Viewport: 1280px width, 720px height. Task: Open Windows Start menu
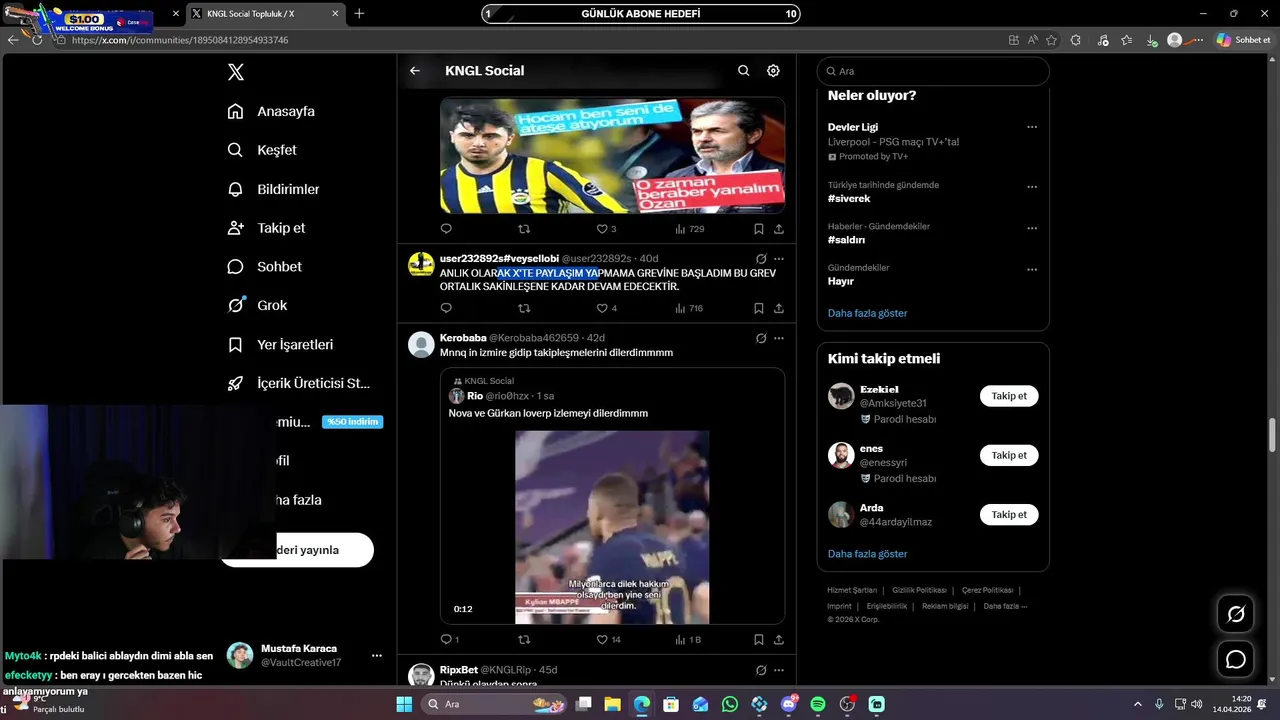click(x=404, y=704)
